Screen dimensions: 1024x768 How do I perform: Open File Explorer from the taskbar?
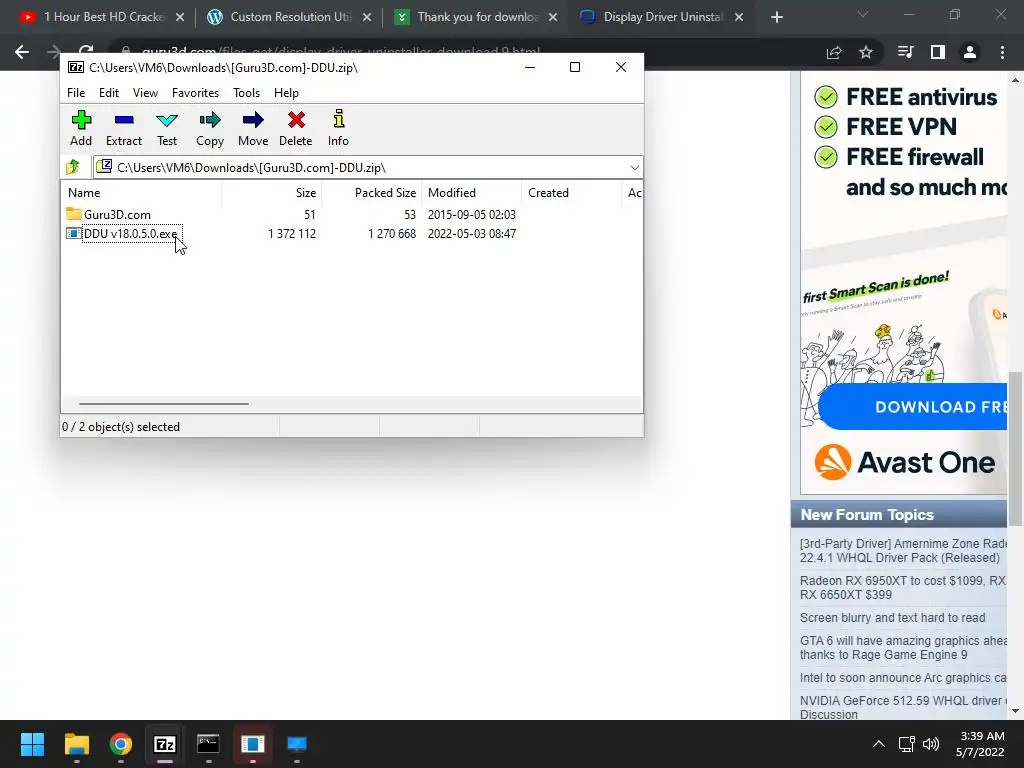pyautogui.click(x=76, y=744)
